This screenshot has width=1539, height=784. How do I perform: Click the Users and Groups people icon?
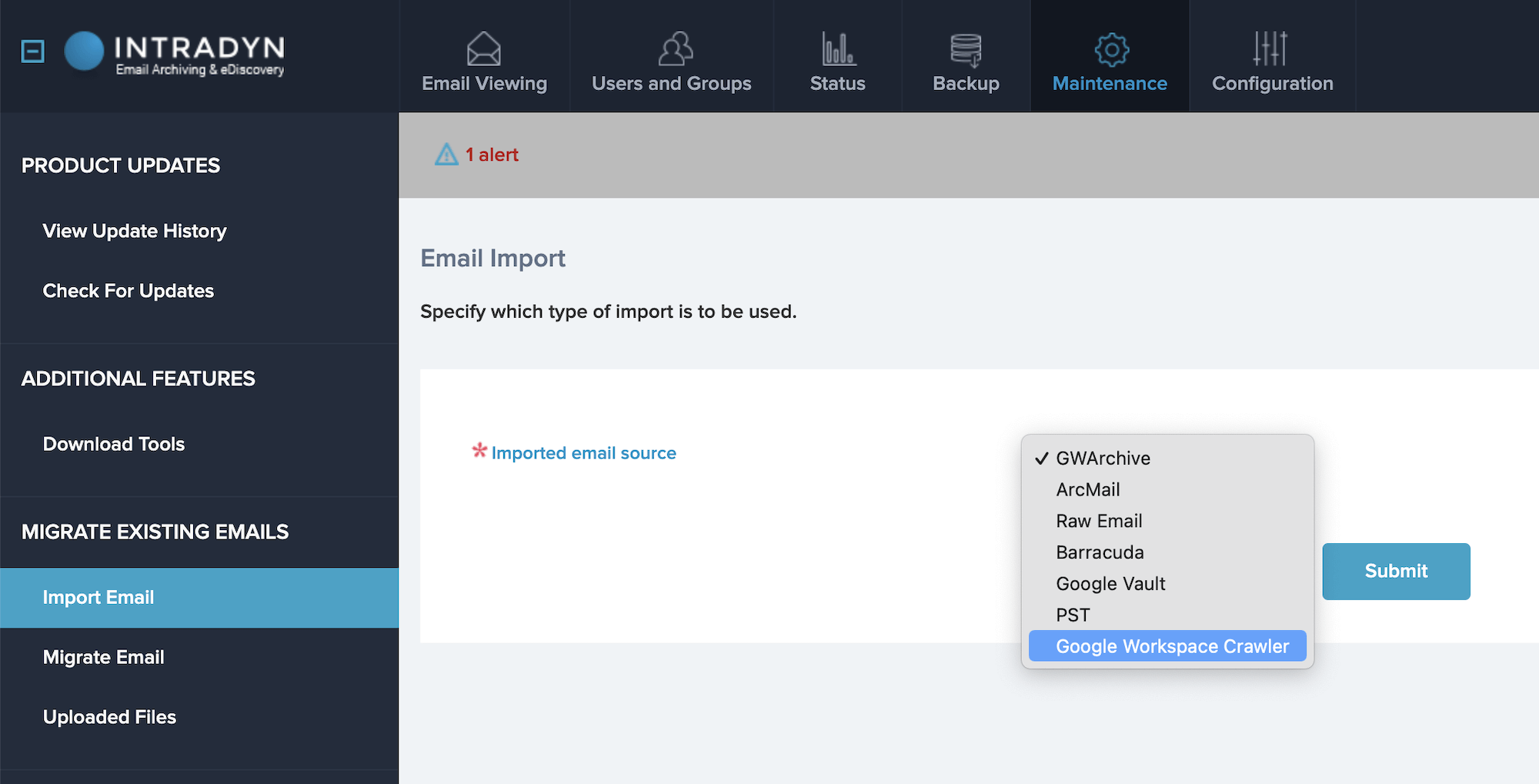676,49
